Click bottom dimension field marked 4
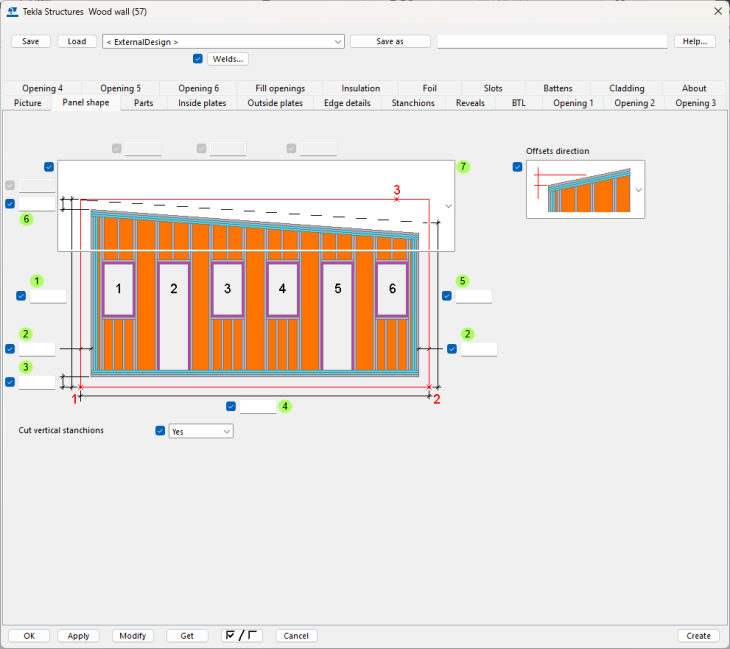Image resolution: width=730 pixels, height=649 pixels. coord(257,407)
